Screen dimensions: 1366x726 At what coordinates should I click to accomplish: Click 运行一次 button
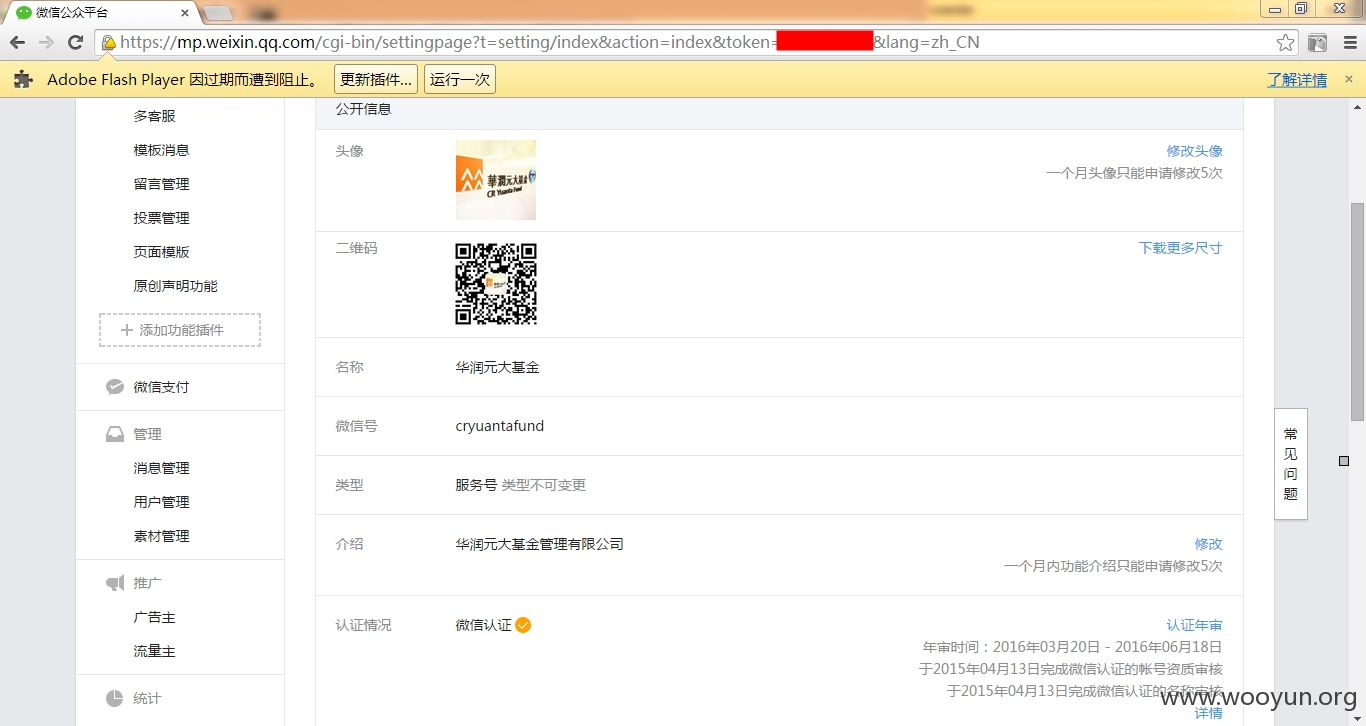click(x=460, y=80)
